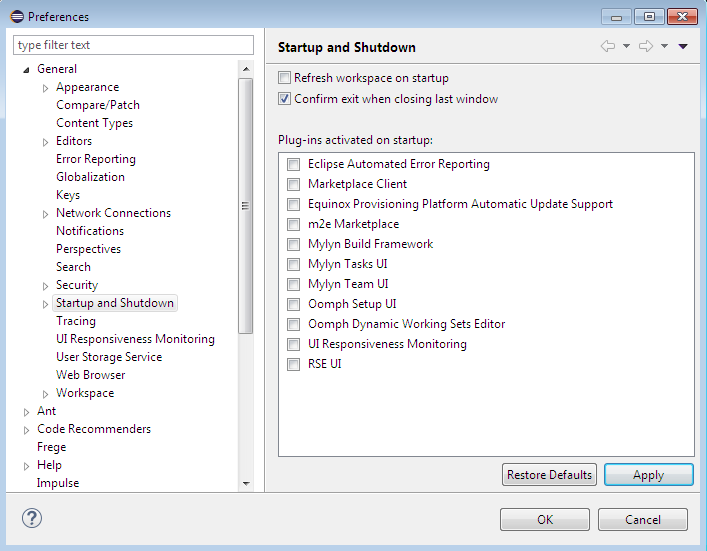Viewport: 707px width, 551px height.
Task: Select Compare/Patch in the tree
Action: coord(98,105)
